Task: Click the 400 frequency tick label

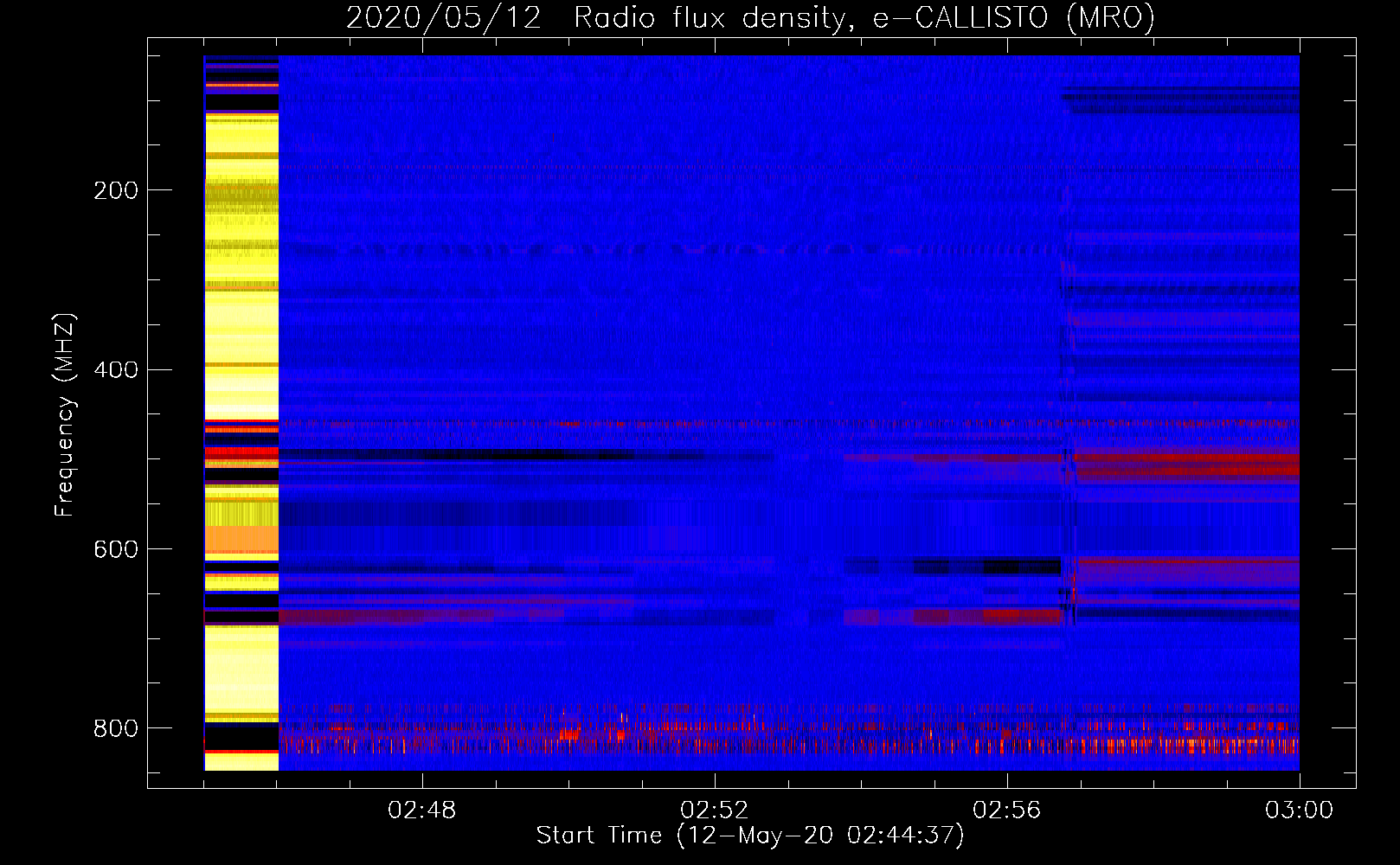Action: [116, 370]
